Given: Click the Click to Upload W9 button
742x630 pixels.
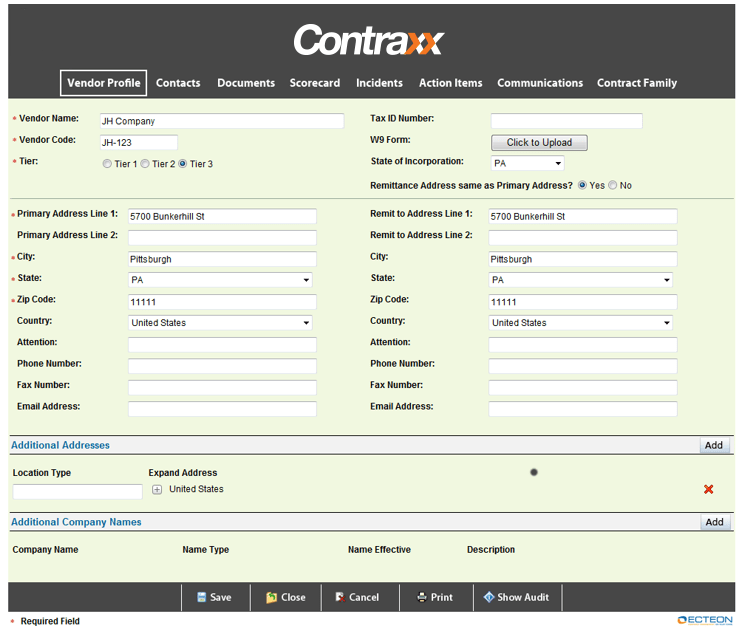Looking at the screenshot, I should click(539, 142).
